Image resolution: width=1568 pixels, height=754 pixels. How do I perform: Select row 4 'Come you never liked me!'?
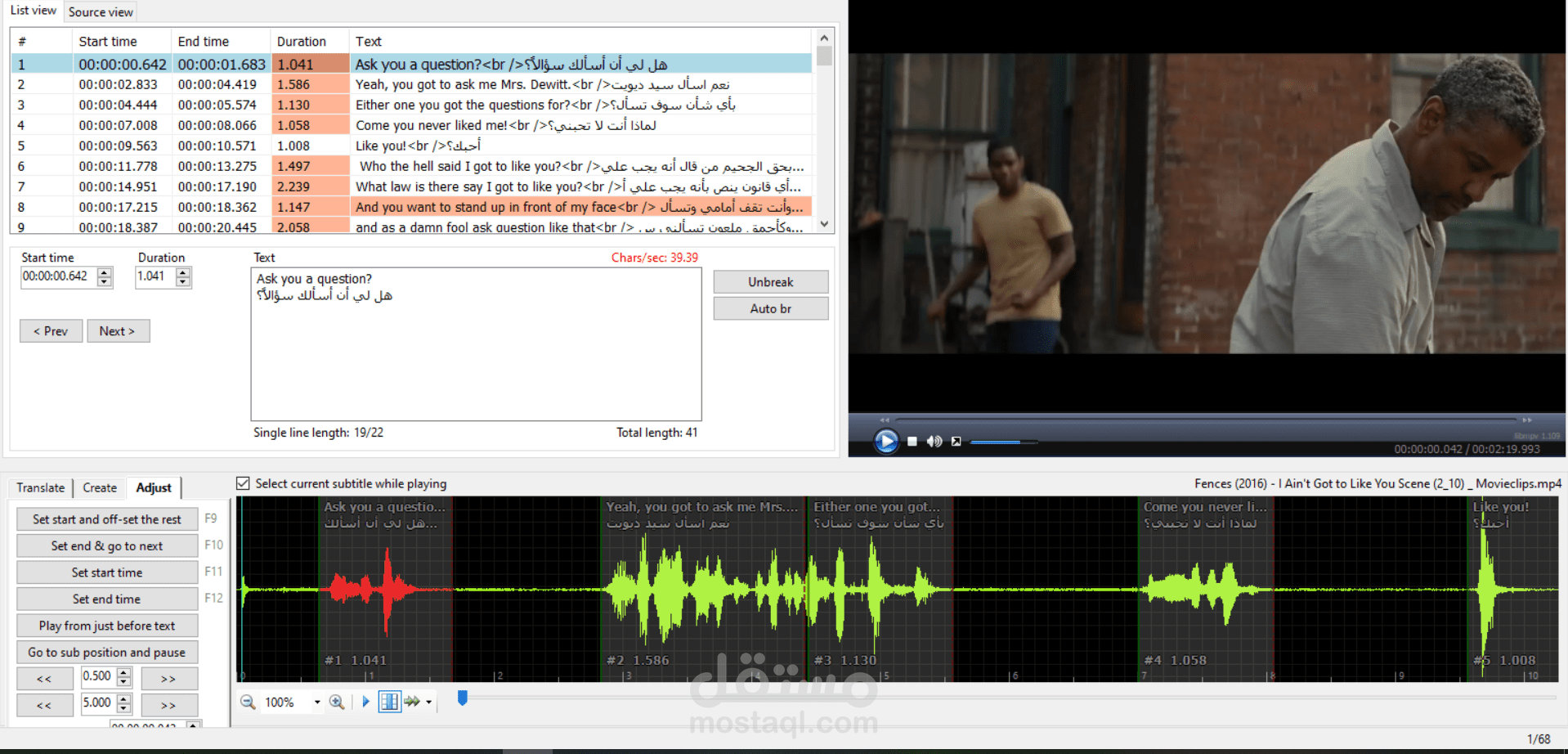pos(411,125)
